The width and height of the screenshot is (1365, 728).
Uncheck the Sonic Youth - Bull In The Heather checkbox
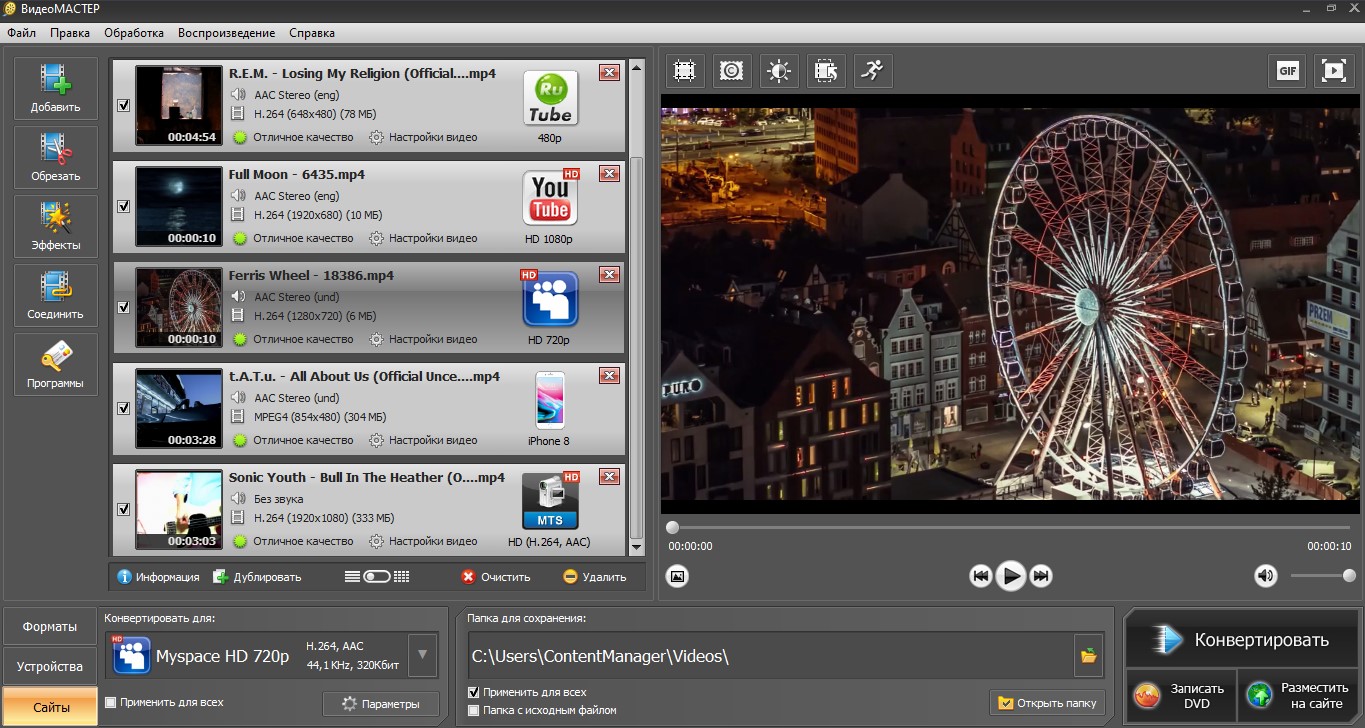[x=123, y=509]
